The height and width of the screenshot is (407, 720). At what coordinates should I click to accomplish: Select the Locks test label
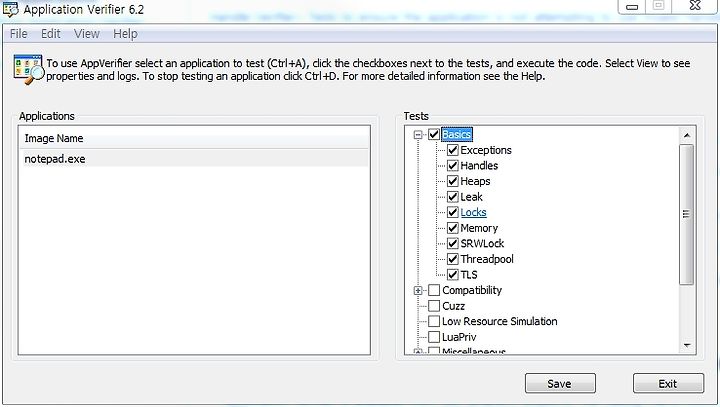(473, 212)
